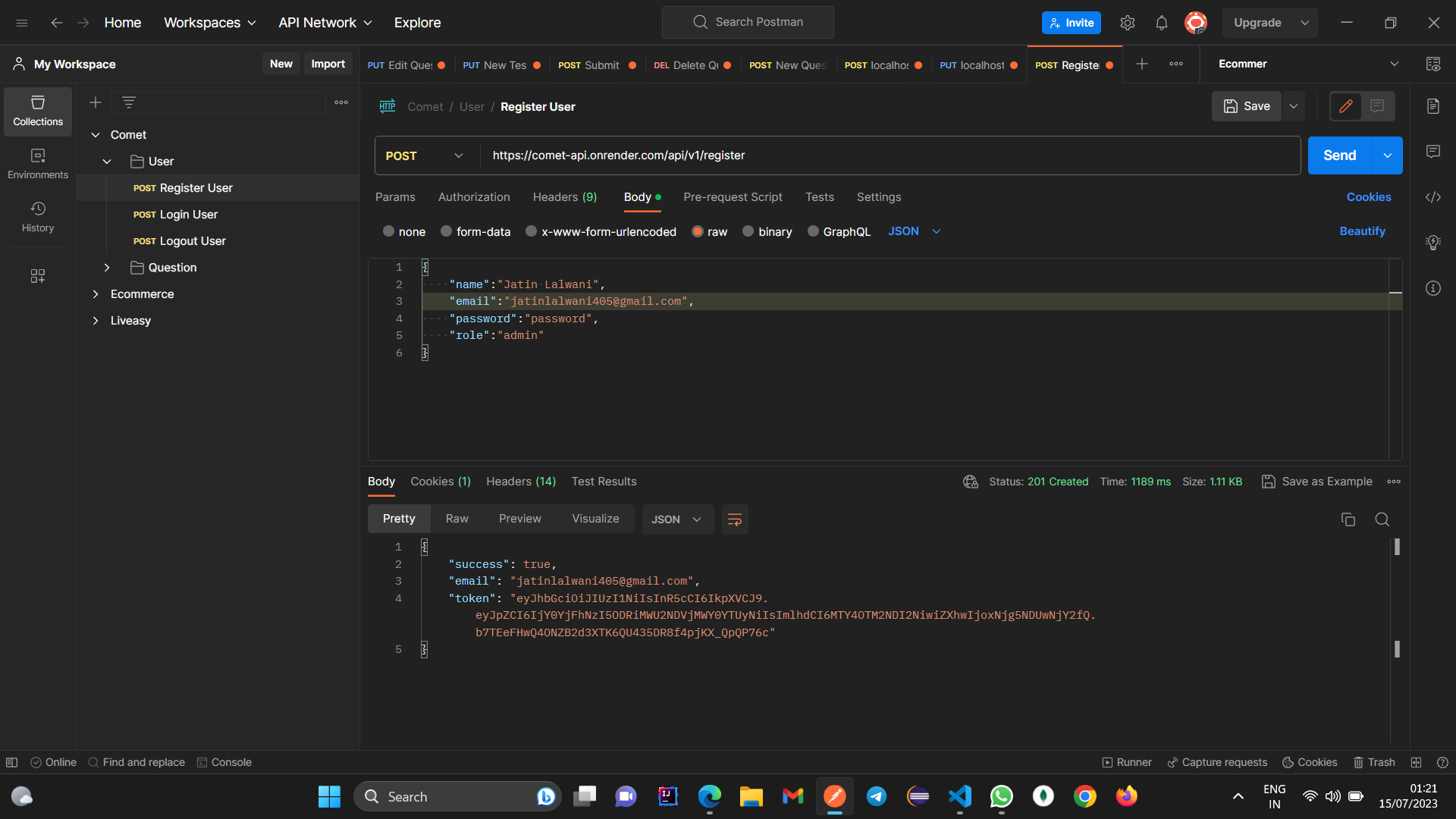
Task: Click the search icon in response pane
Action: [x=1382, y=519]
